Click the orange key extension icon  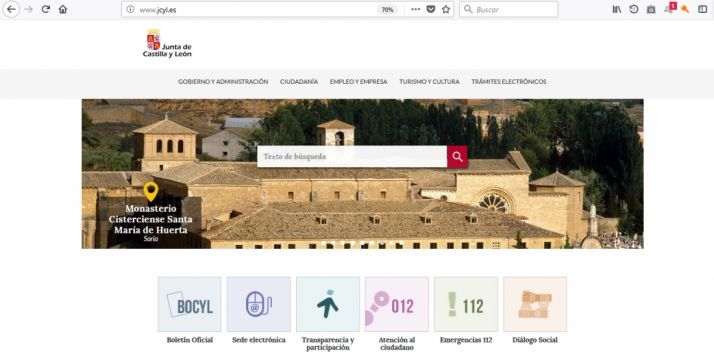[x=685, y=9]
